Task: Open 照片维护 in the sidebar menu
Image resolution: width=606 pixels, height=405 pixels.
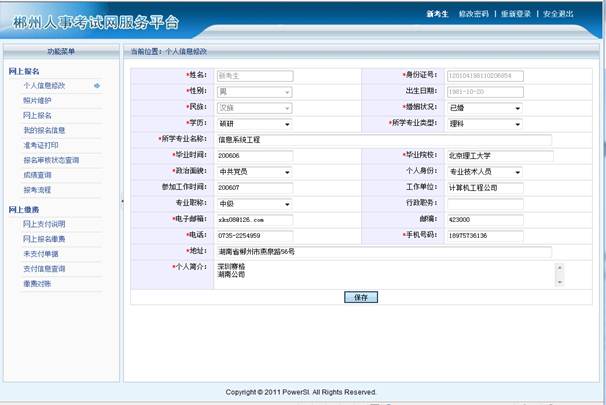Action: point(37,101)
